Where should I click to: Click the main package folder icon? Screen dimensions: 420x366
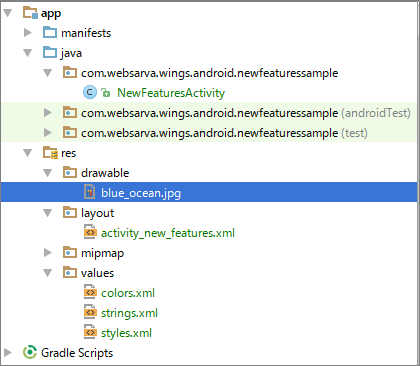click(x=70, y=73)
